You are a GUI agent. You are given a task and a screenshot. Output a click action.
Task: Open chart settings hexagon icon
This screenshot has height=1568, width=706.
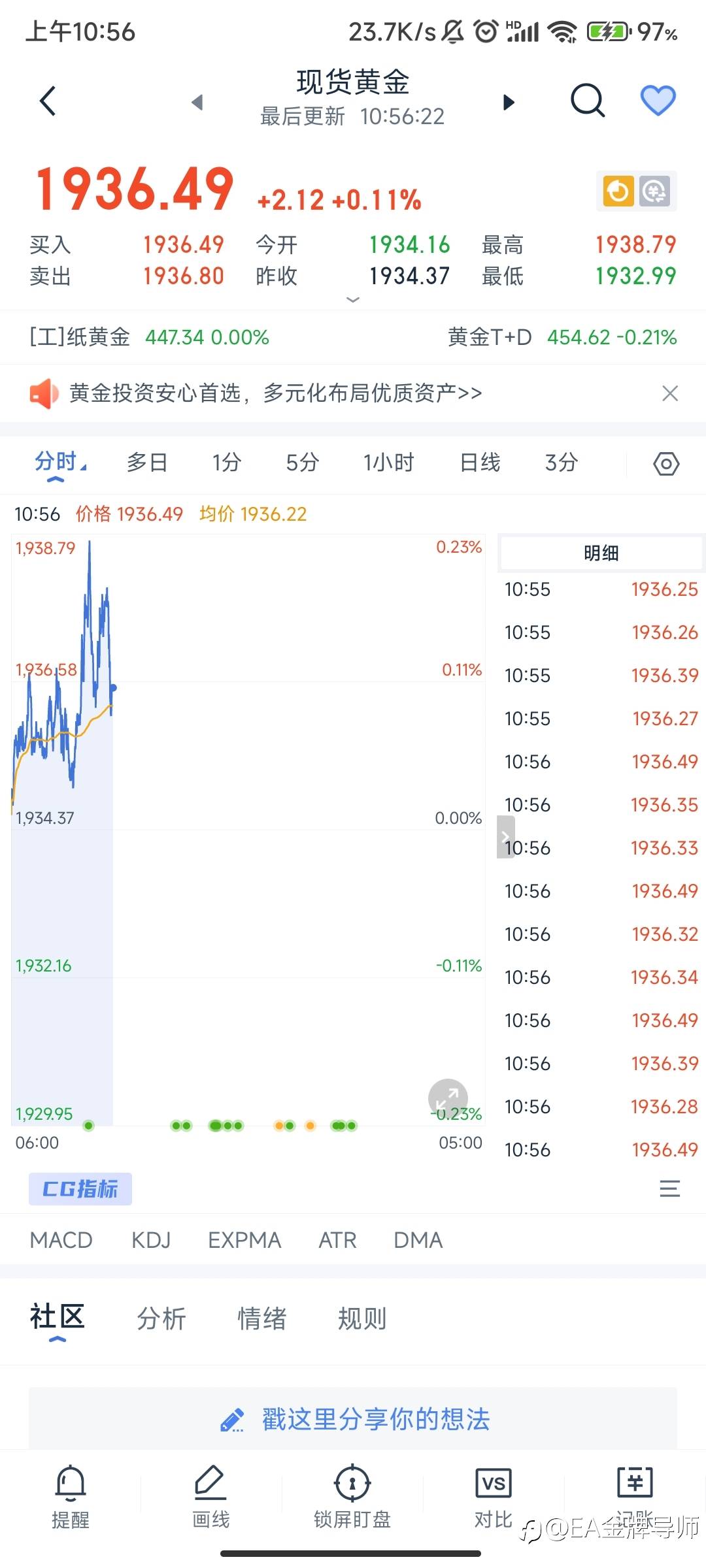[666, 464]
